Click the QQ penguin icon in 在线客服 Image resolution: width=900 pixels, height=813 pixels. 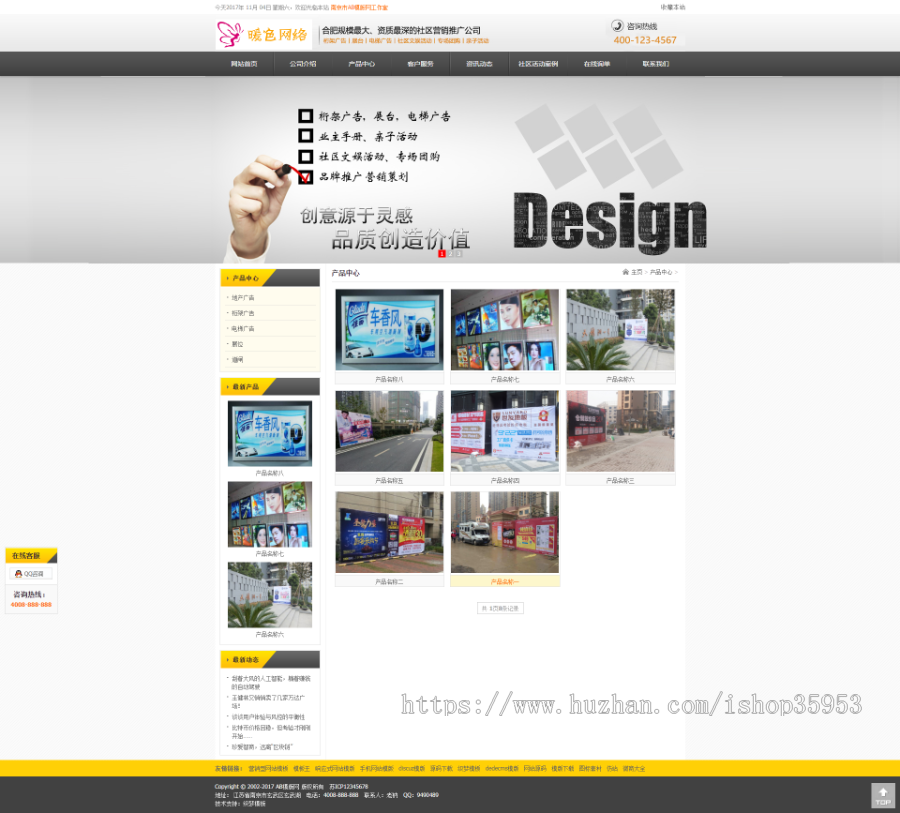18,574
